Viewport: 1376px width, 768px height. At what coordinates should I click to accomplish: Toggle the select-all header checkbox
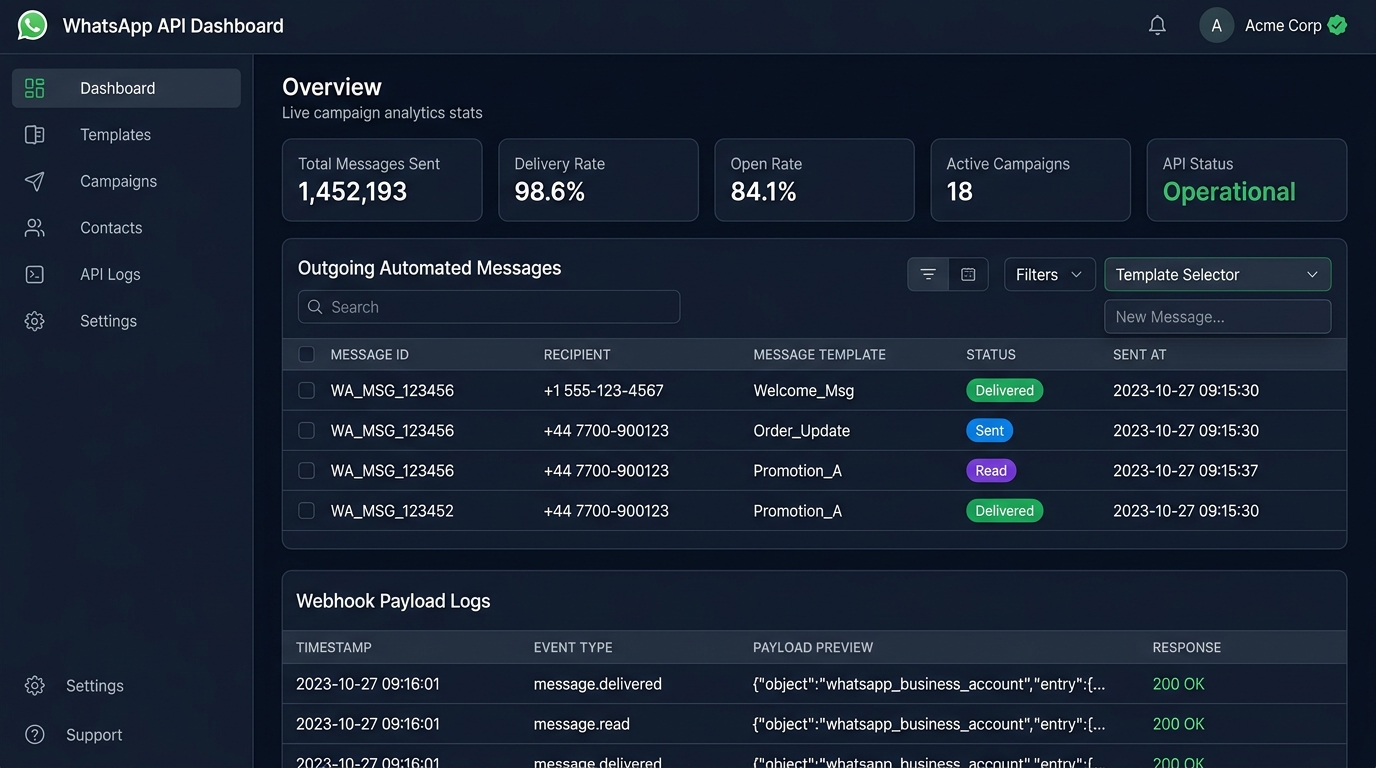(x=307, y=354)
